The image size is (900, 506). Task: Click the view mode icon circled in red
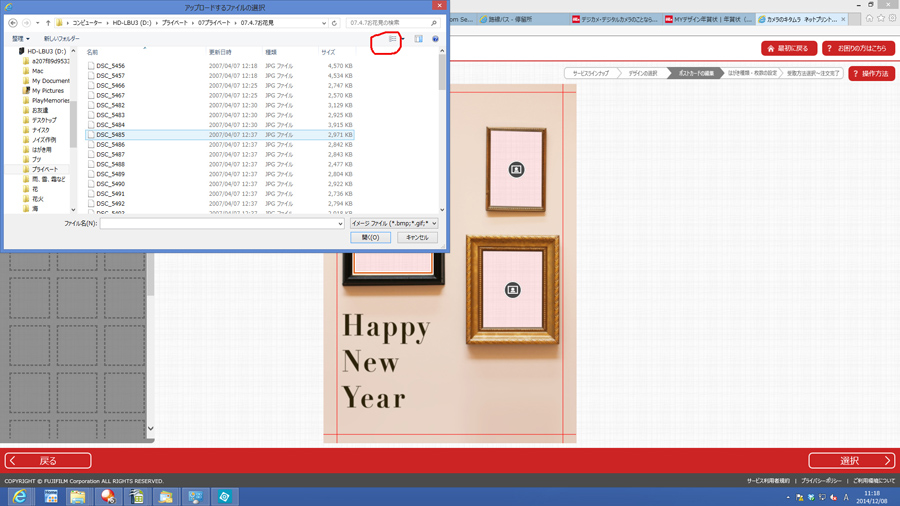(391, 39)
